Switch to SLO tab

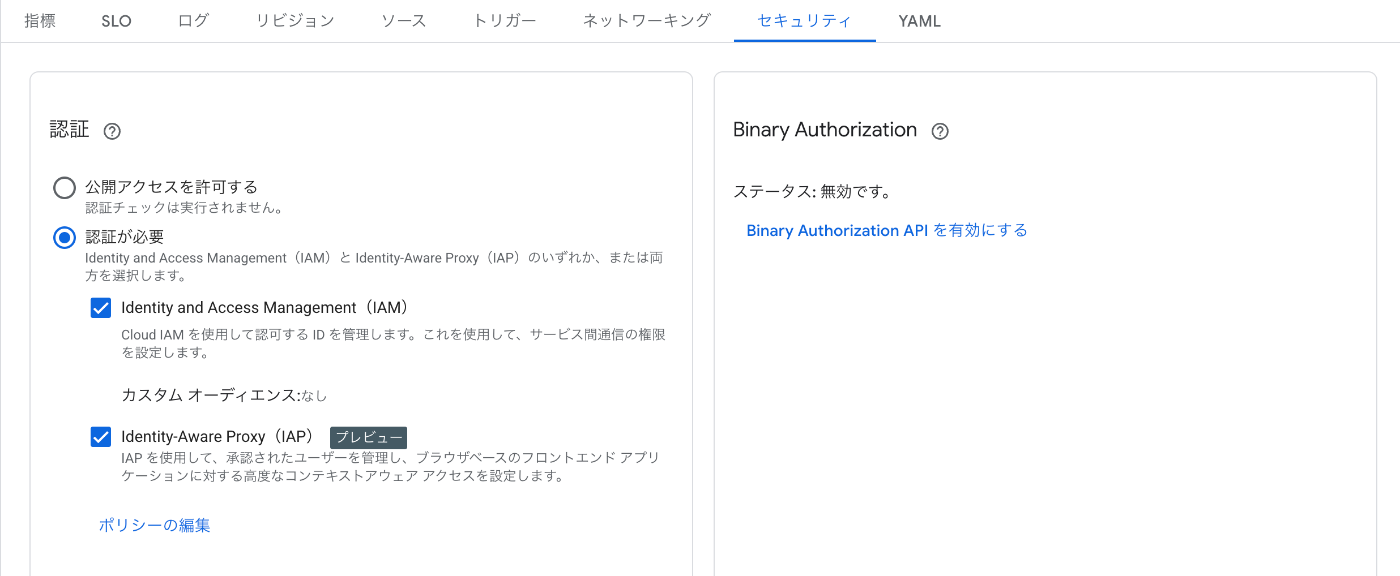[117, 21]
